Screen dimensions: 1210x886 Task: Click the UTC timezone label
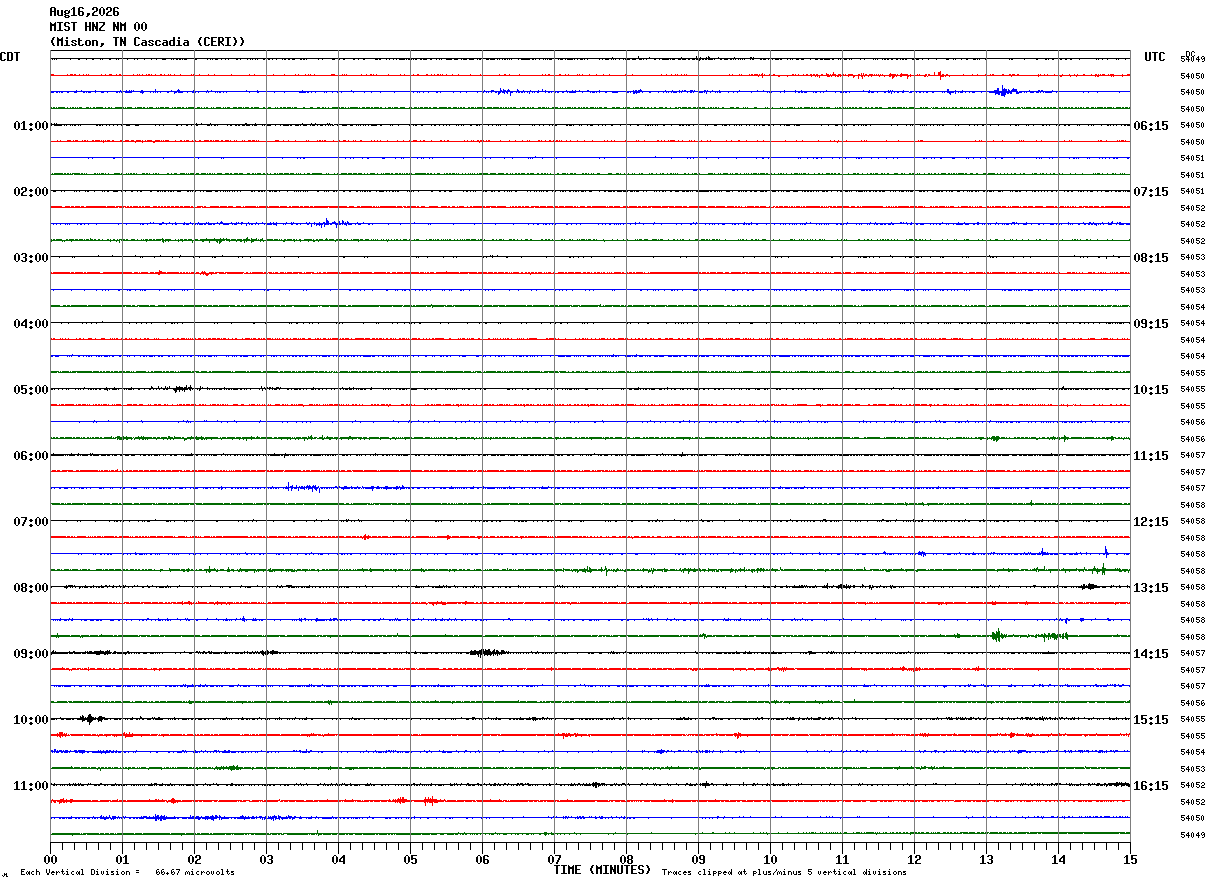pos(1155,57)
